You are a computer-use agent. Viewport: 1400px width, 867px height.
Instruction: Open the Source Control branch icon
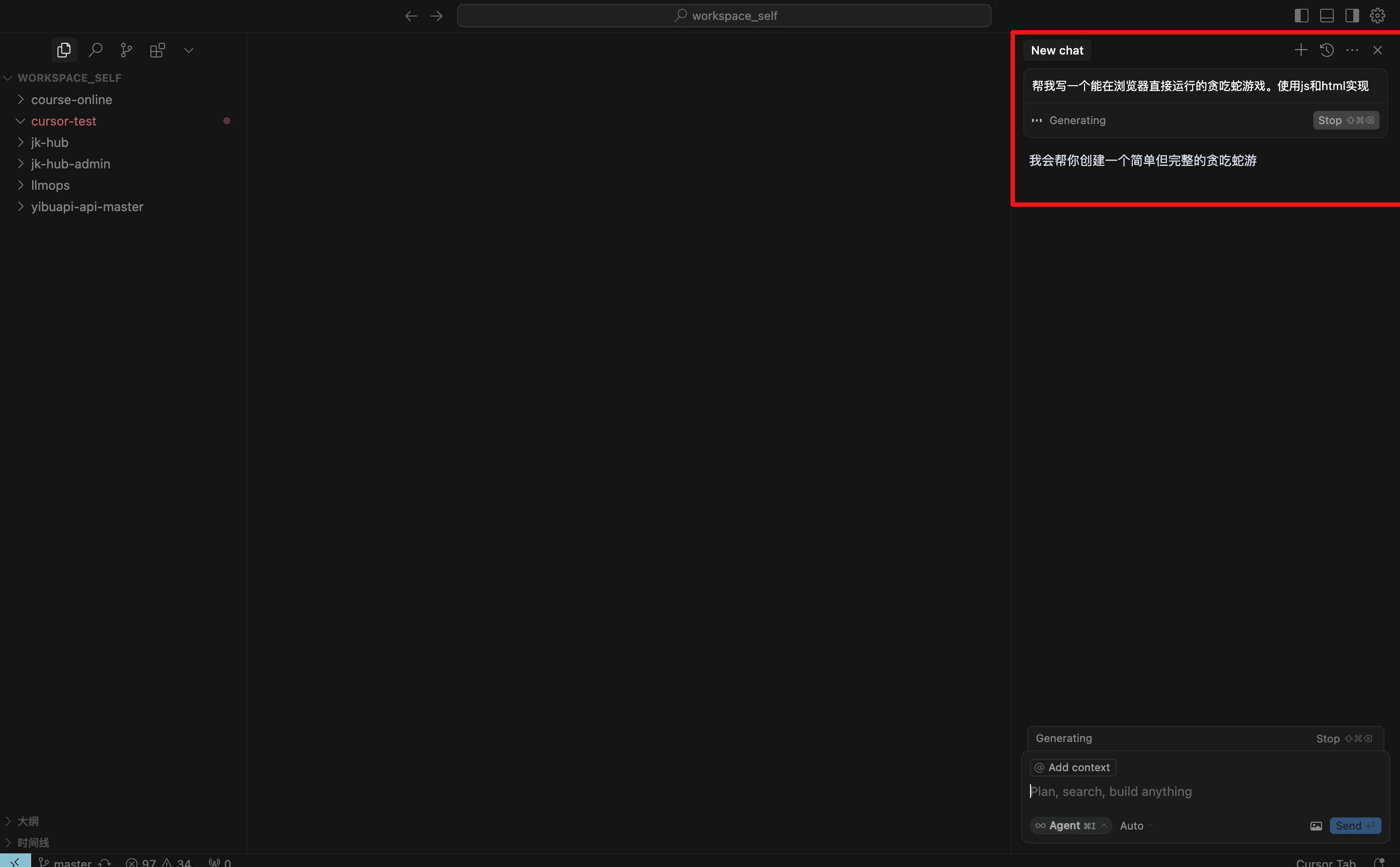(126, 51)
